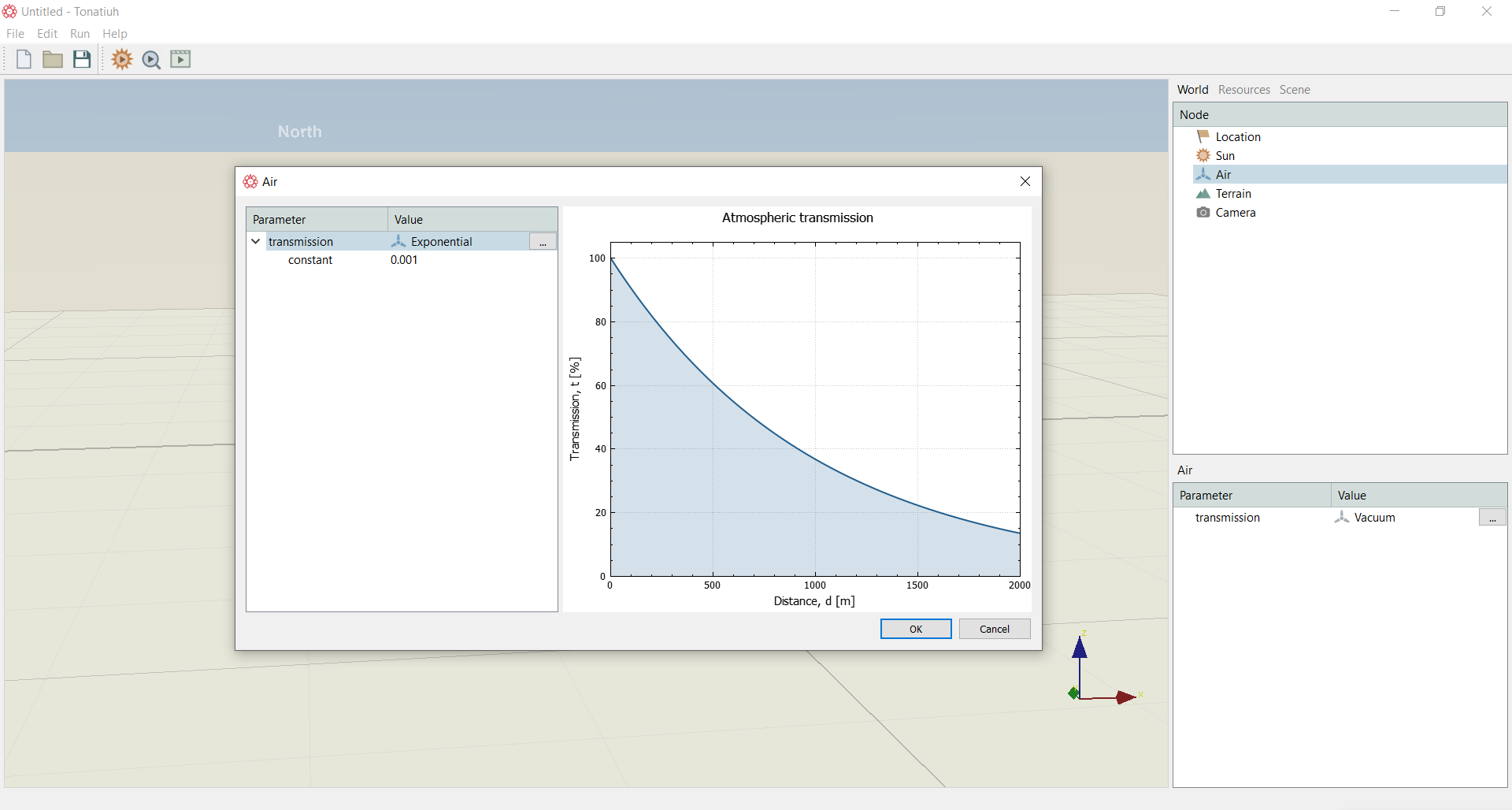The height and width of the screenshot is (810, 1512).
Task: Open the Vacuum transmission selector button
Action: tap(1492, 518)
